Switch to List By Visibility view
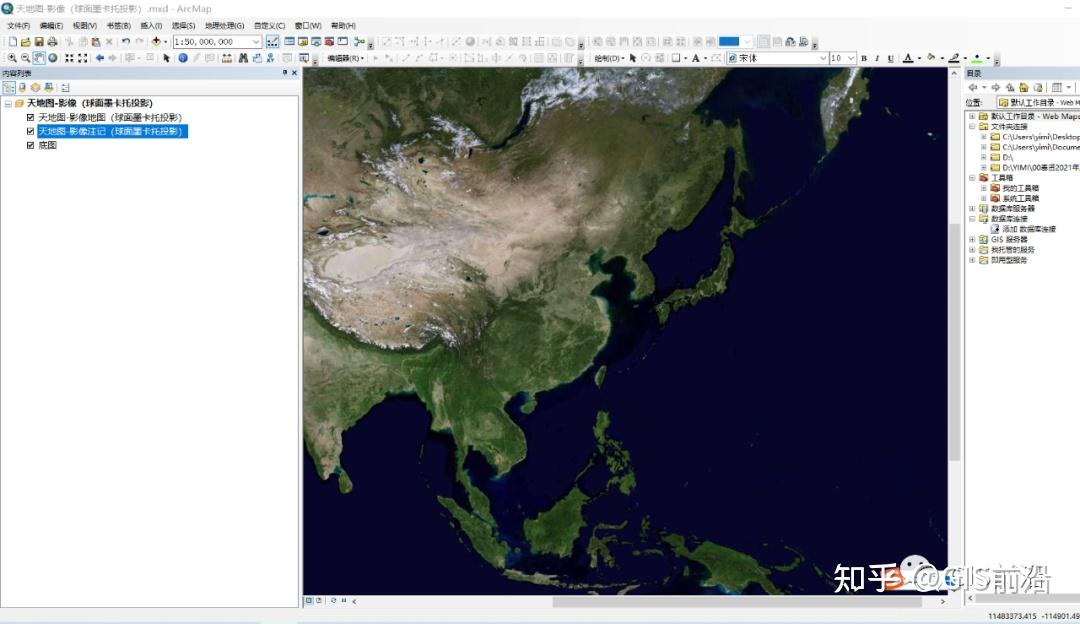1080x624 pixels. click(36, 87)
